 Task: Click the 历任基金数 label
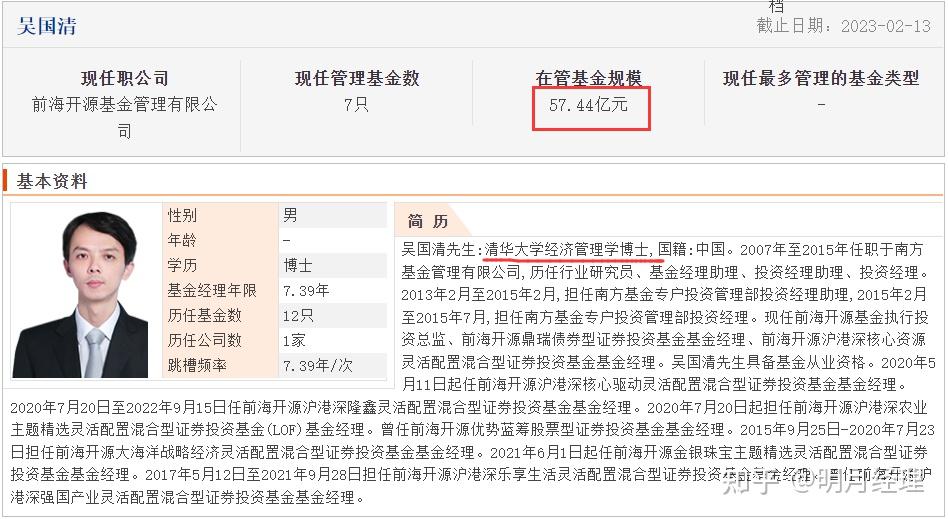pos(204,316)
